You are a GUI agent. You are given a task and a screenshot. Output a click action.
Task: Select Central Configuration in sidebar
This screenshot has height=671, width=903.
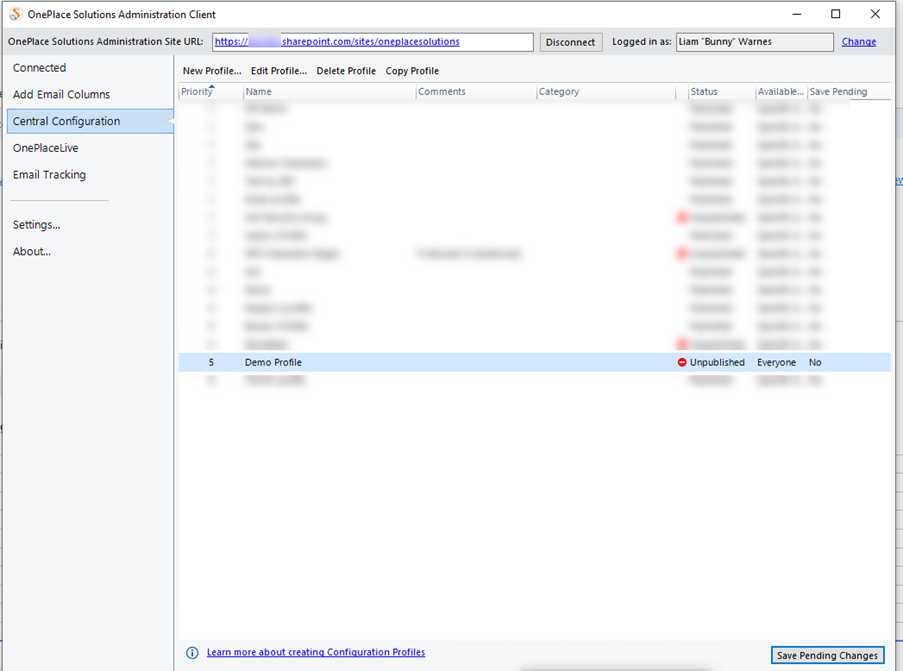click(x=90, y=122)
